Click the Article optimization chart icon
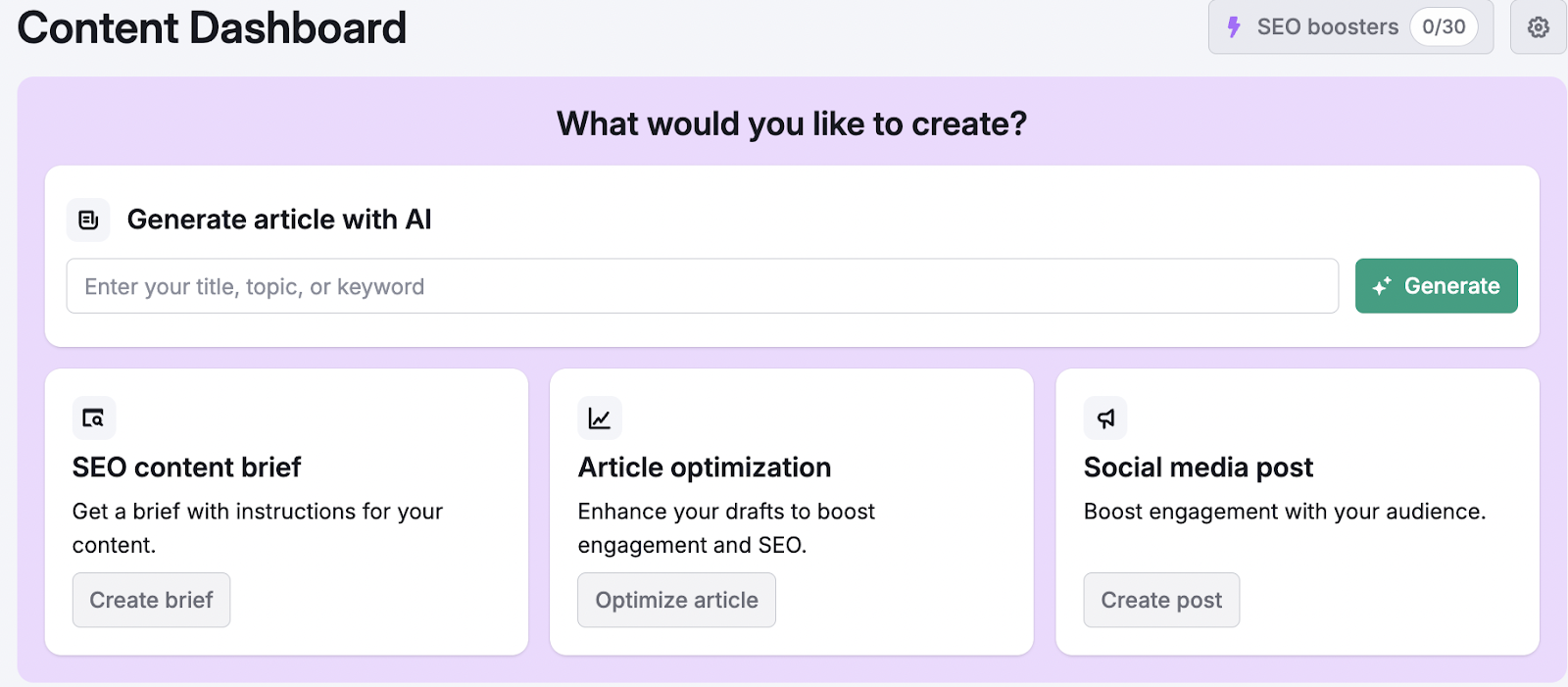 (600, 418)
